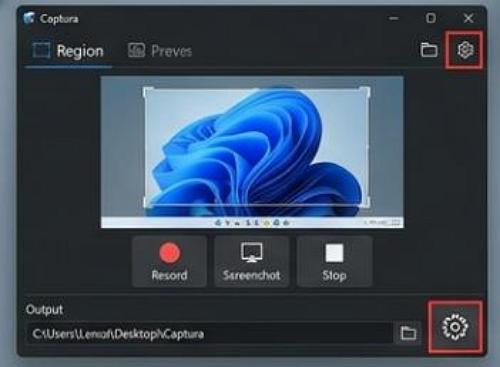Take a capture with the Screenshot button
Image resolution: width=500 pixels, height=367 pixels.
click(x=252, y=262)
